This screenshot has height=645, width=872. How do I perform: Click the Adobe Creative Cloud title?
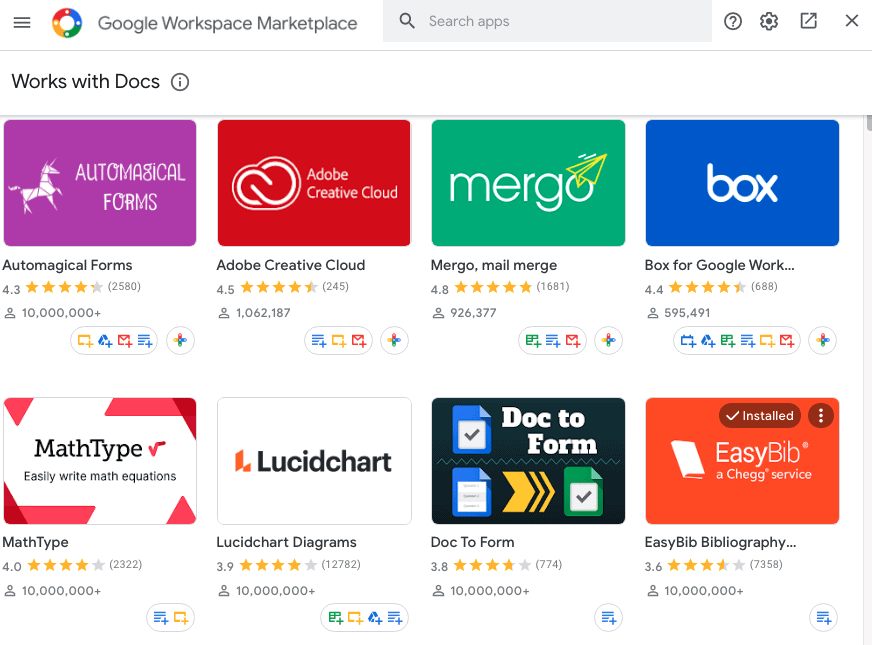click(291, 265)
